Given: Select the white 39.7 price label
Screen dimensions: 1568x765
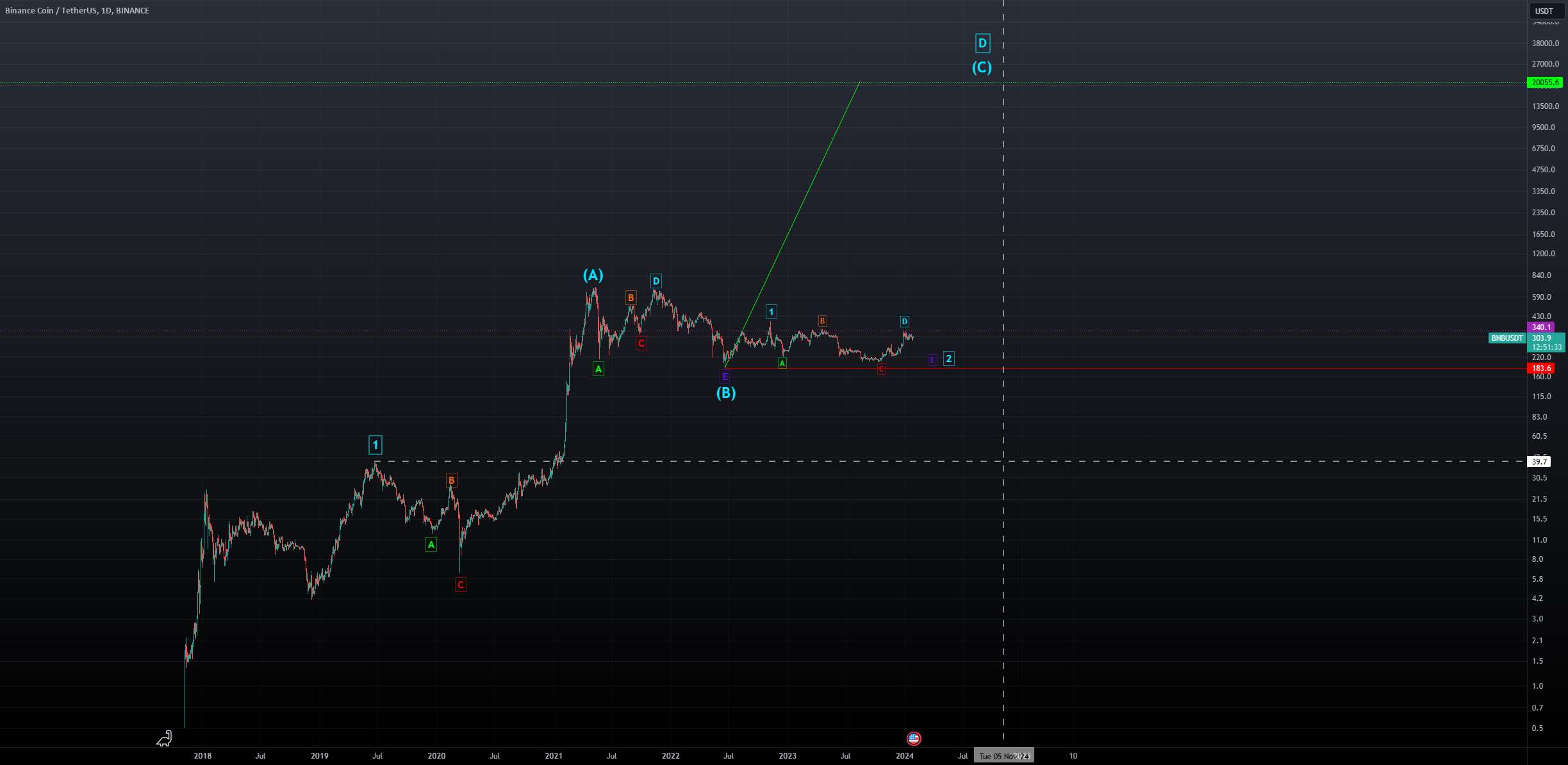Looking at the screenshot, I should [x=1539, y=461].
